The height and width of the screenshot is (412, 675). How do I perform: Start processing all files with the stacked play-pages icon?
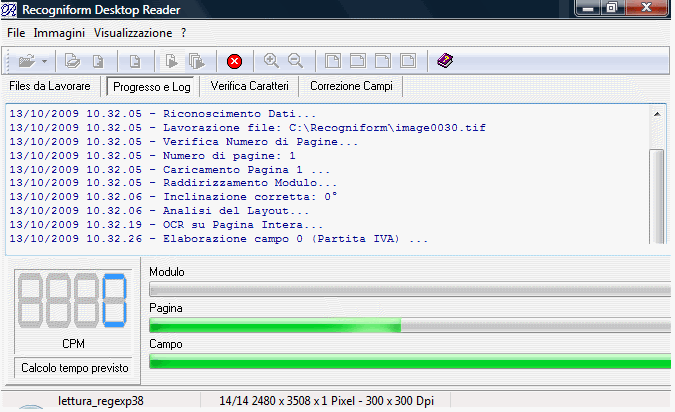click(x=197, y=61)
